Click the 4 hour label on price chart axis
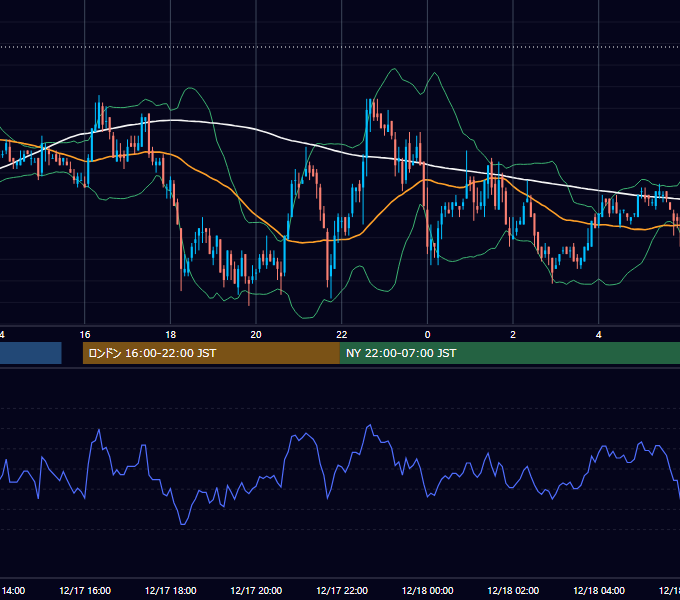 [x=598, y=335]
